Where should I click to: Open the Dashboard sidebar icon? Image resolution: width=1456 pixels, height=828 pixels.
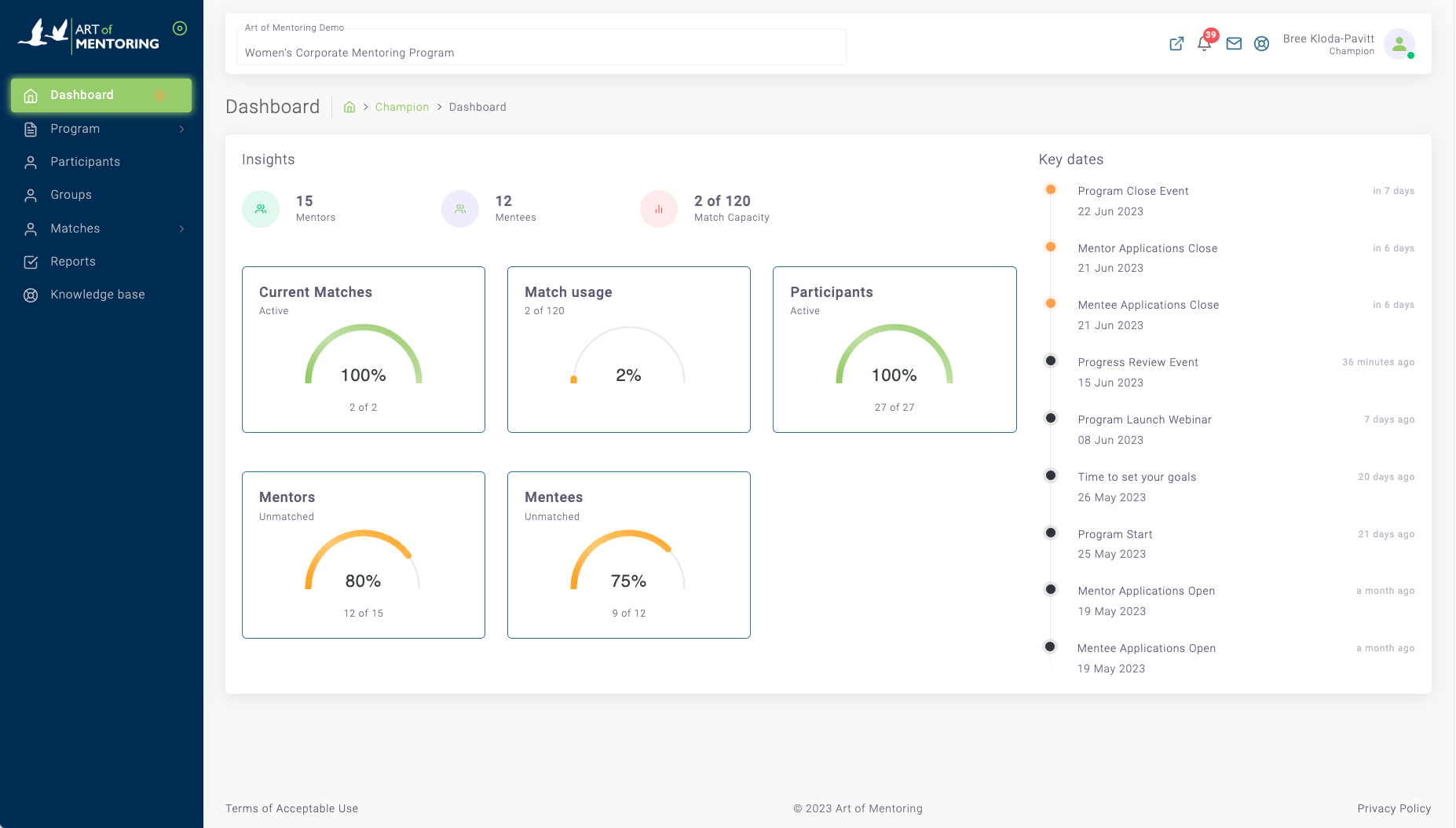tap(30, 94)
